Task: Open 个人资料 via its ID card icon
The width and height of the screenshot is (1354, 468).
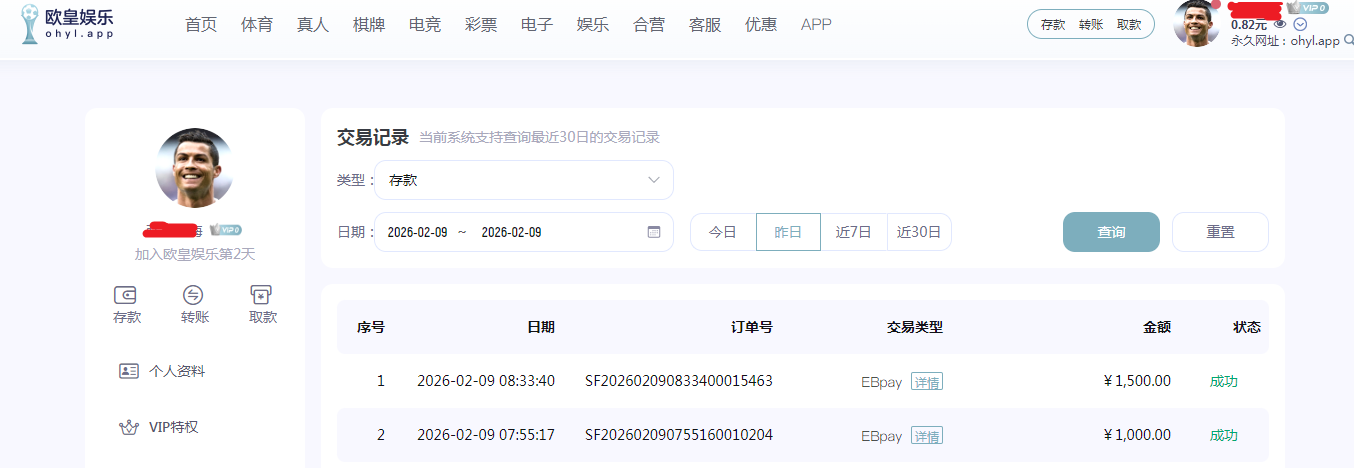Action: [129, 371]
